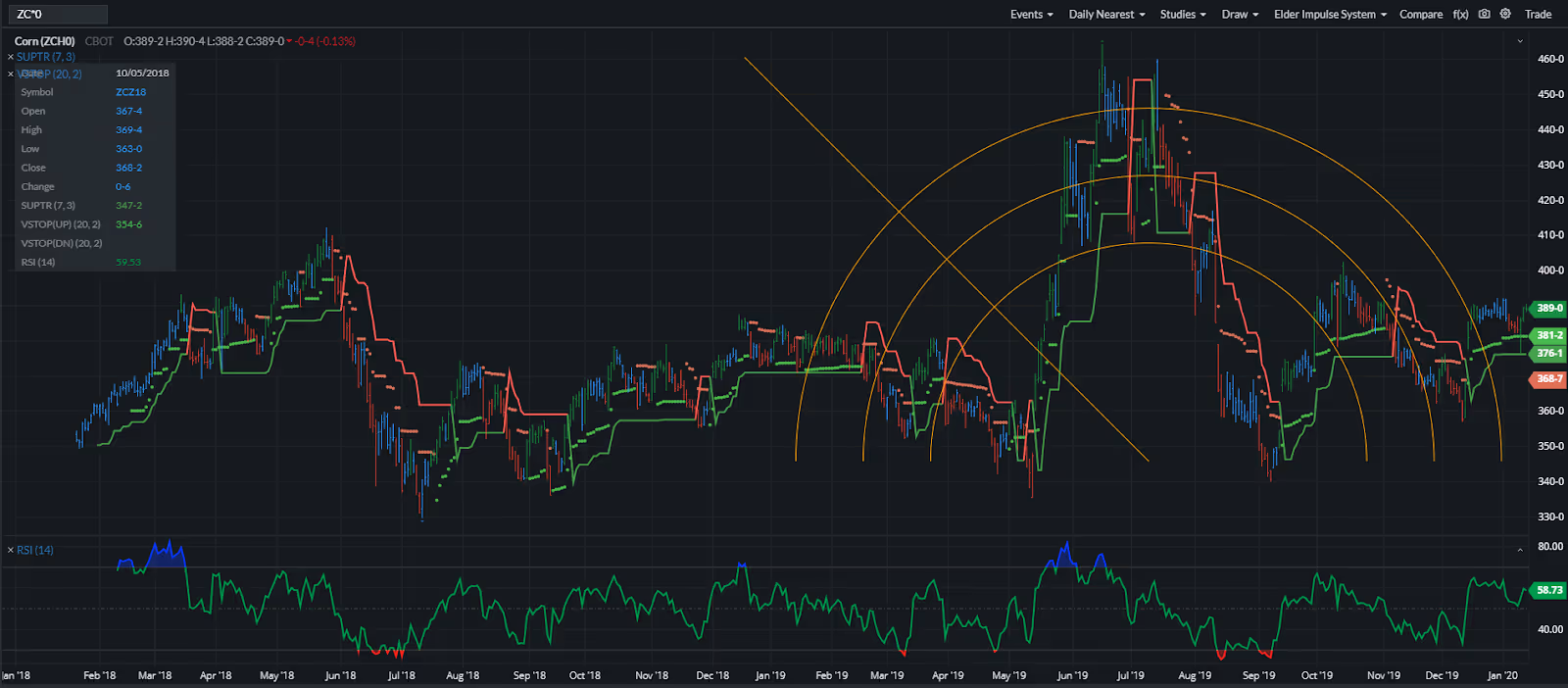Click the 381-2 green price tag
Viewport: 1568px width, 688px height.
tap(1547, 335)
